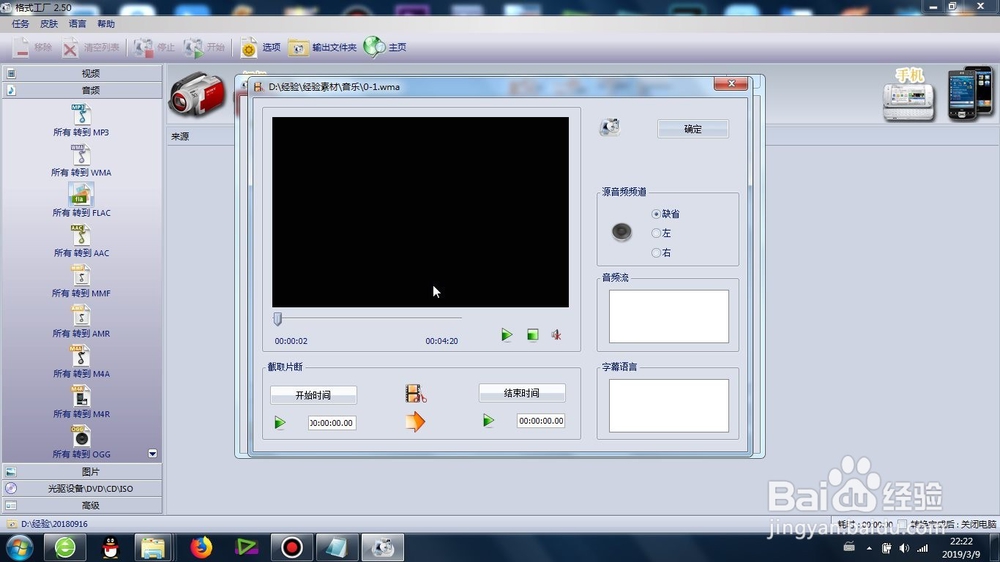Select the All to MP3 converter icon
This screenshot has width=1000, height=562.
pos(81,115)
